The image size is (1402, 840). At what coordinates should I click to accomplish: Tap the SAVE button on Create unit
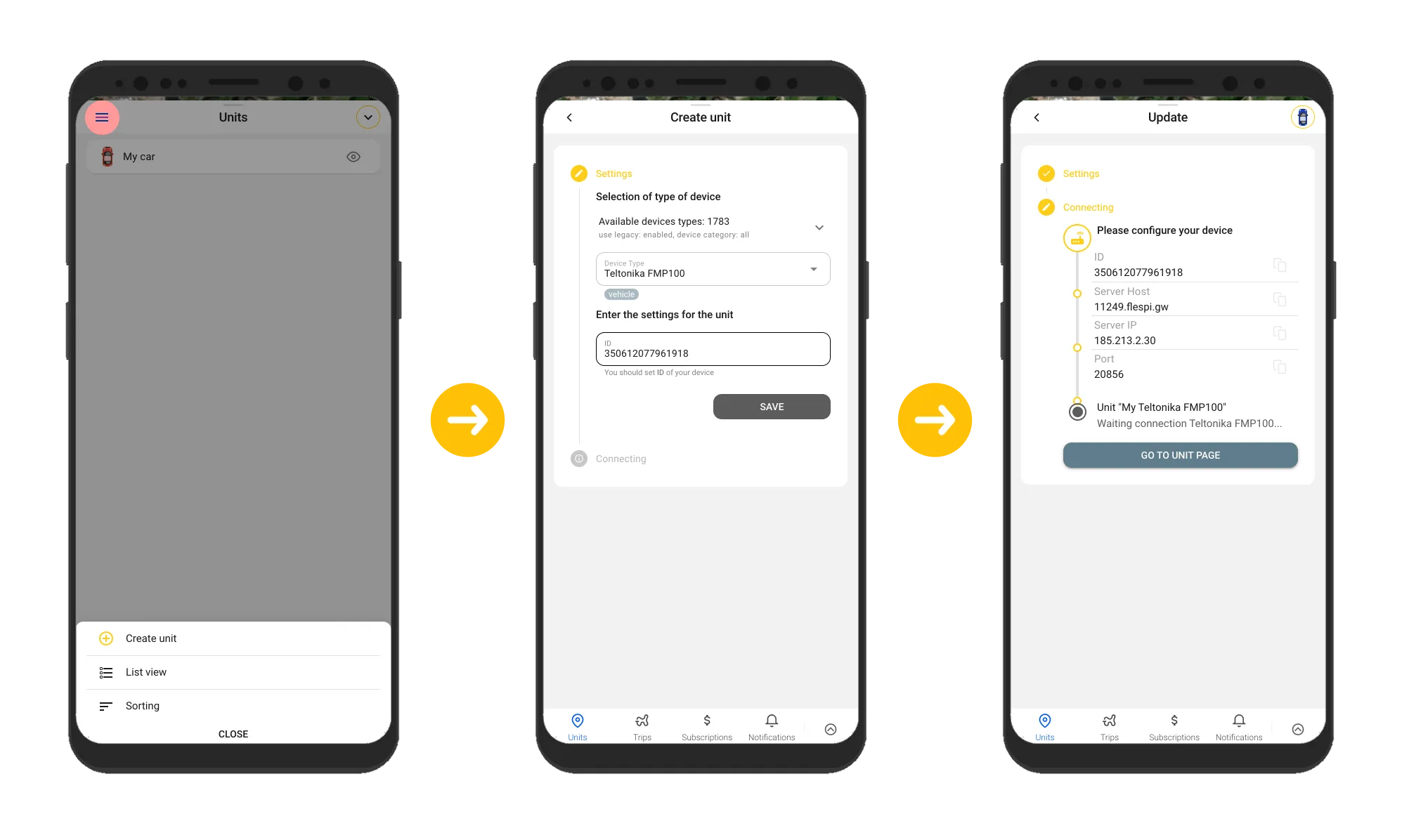(x=771, y=406)
